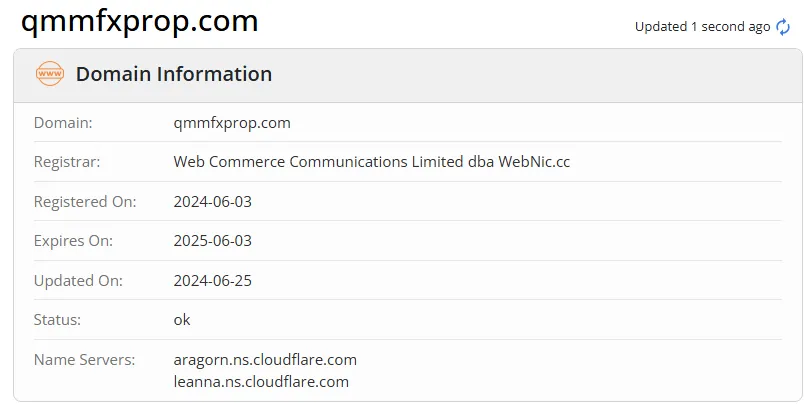Click the qmmfxprop.com page heading

click(140, 20)
